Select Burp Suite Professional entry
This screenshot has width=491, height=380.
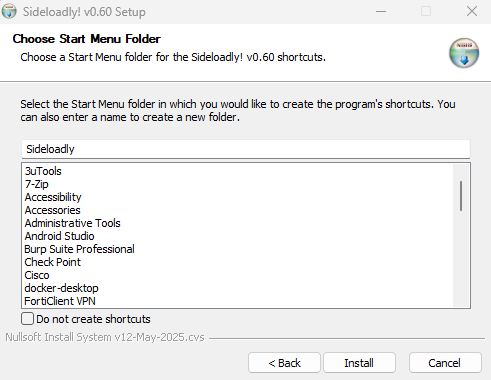(79, 249)
